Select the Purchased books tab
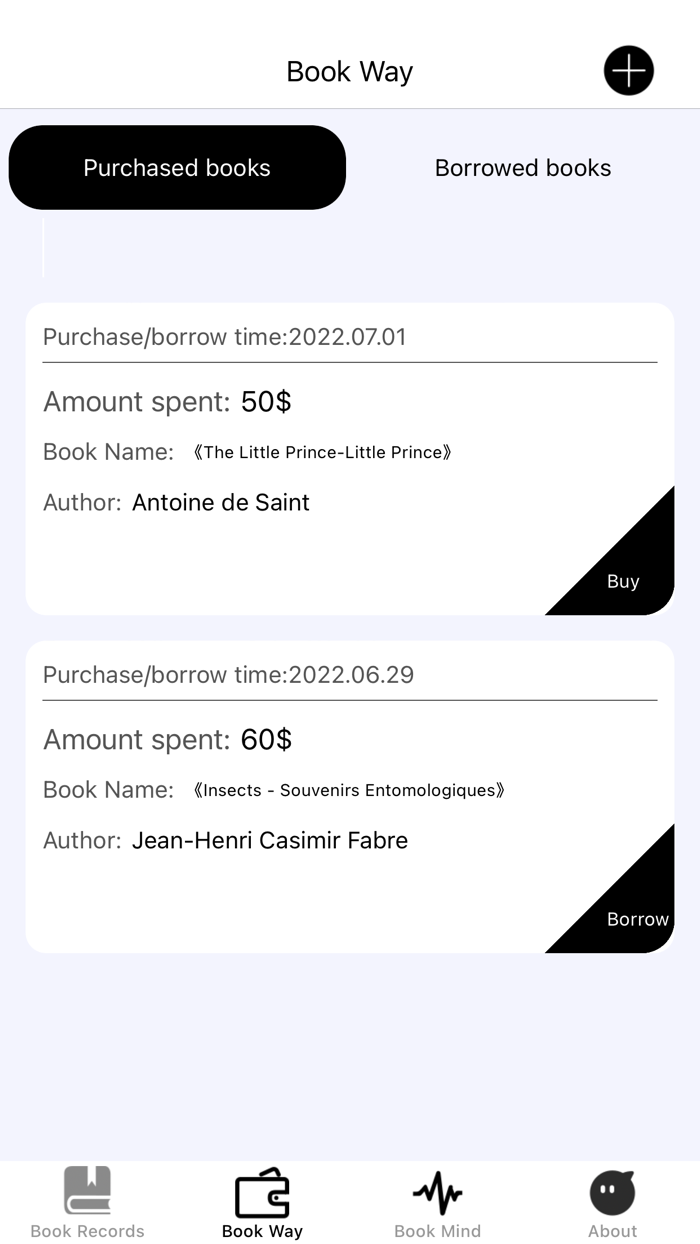 (x=177, y=167)
